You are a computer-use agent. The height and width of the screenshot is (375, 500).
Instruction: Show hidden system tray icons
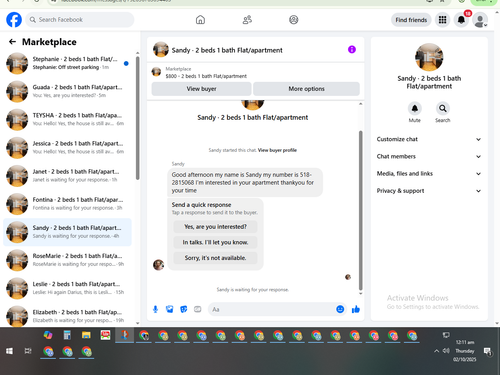point(436,351)
